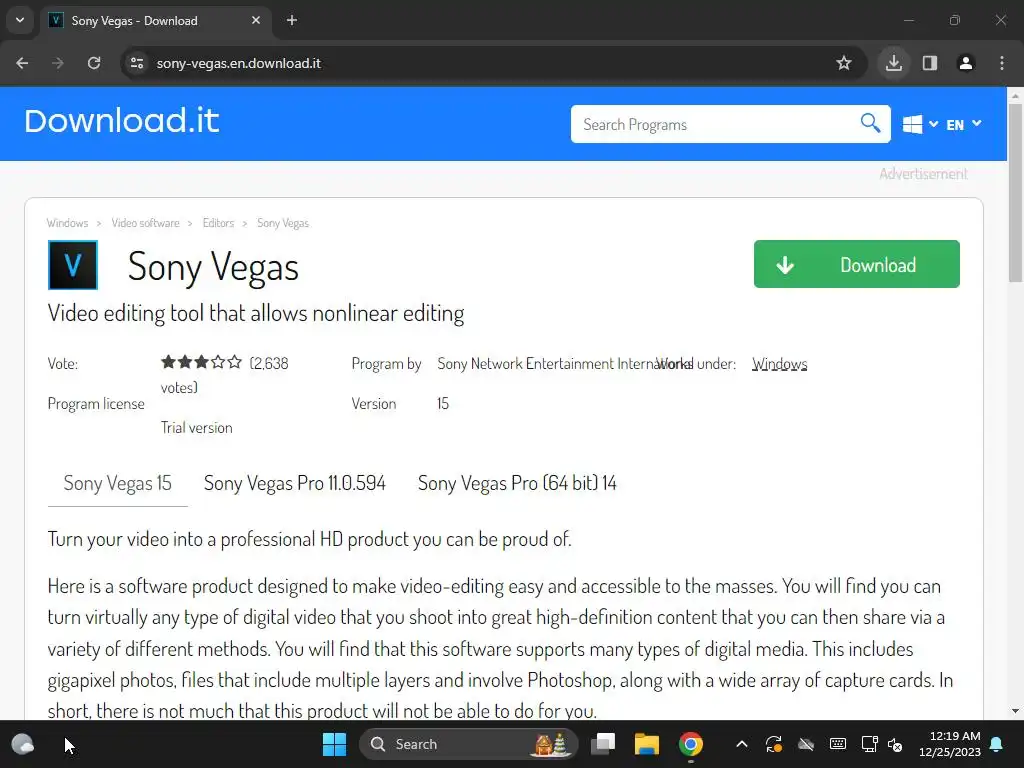Open the Windows breadcrumb link
The width and height of the screenshot is (1024, 768).
pyautogui.click(x=67, y=223)
